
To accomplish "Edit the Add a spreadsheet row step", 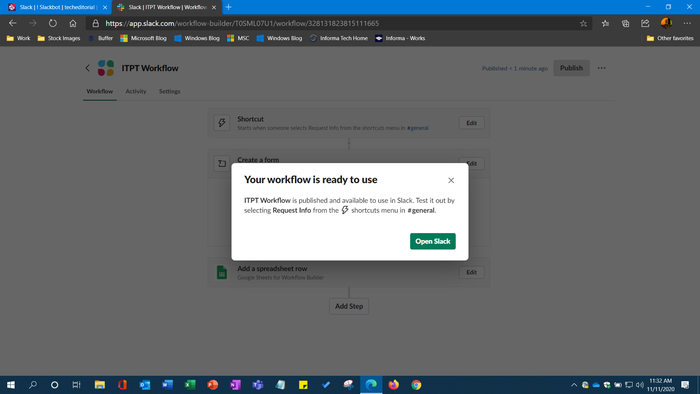I will click(471, 272).
